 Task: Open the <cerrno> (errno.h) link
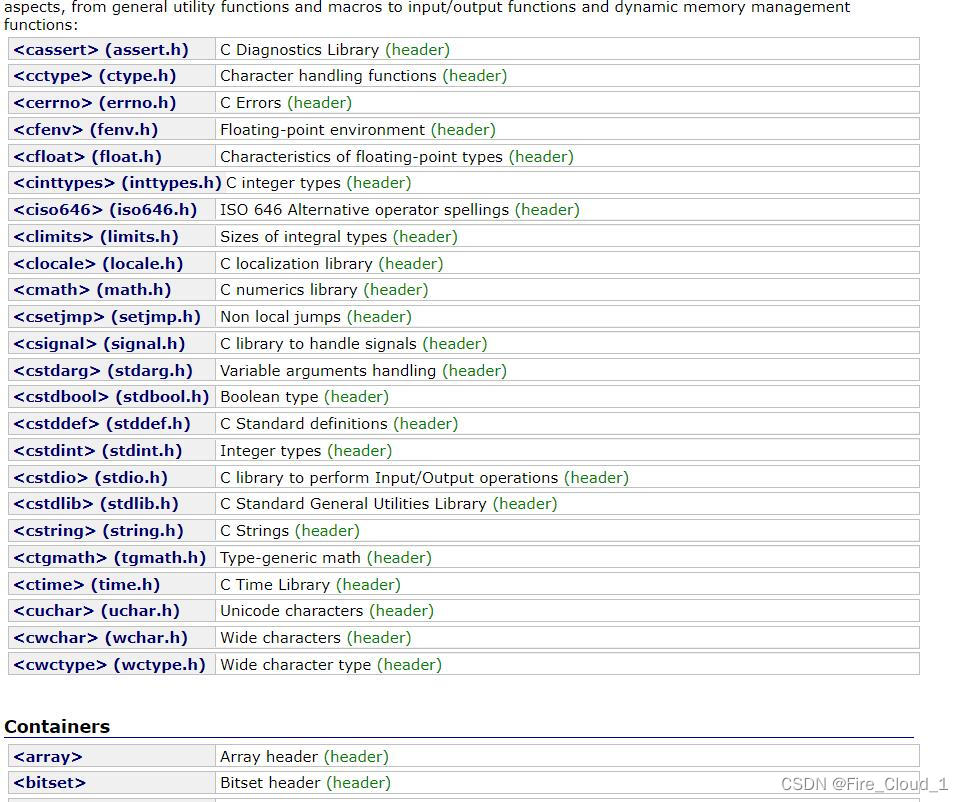tap(95, 103)
